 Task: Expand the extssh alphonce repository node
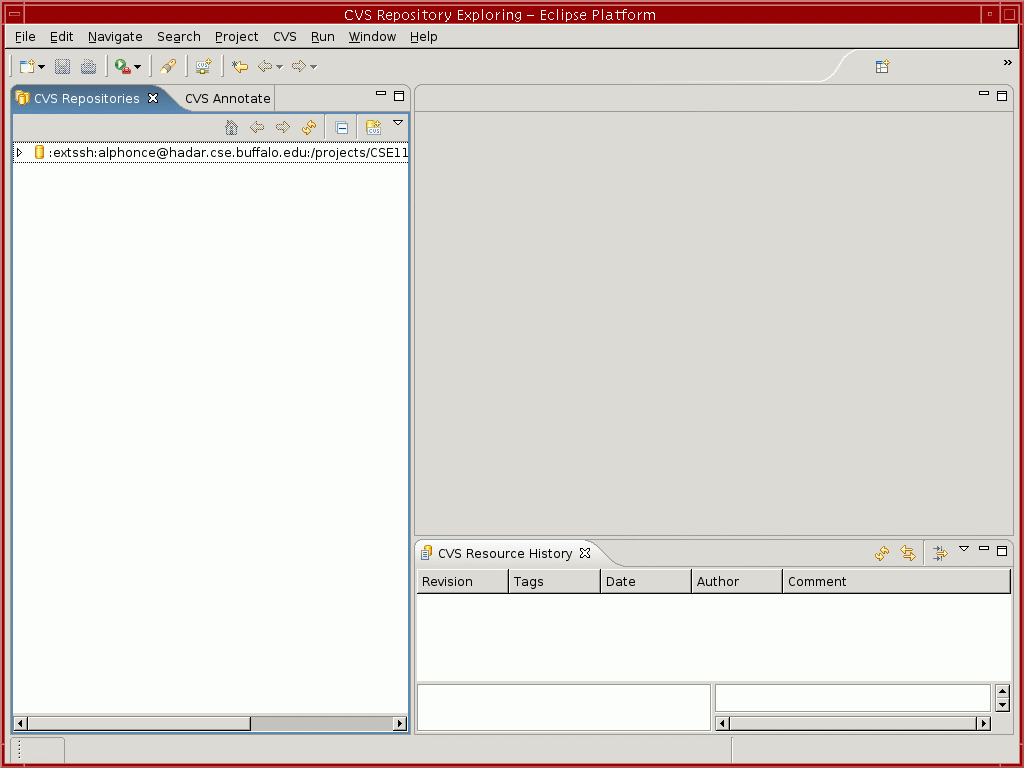click(20, 152)
